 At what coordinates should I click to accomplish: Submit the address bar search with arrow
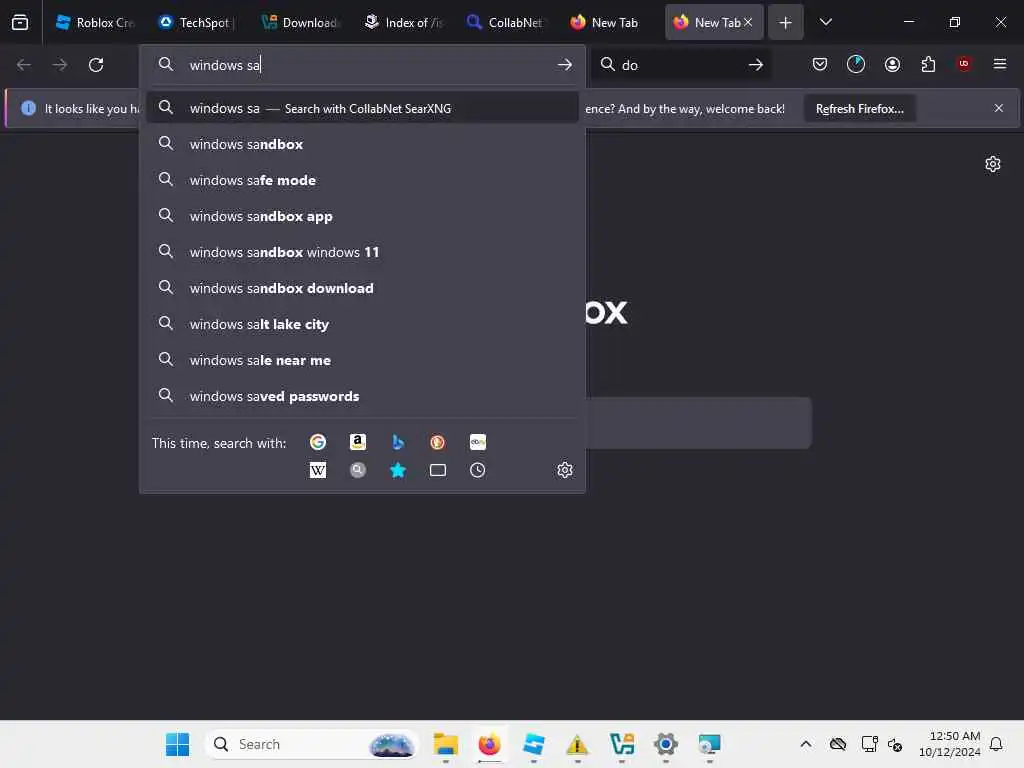tap(565, 65)
